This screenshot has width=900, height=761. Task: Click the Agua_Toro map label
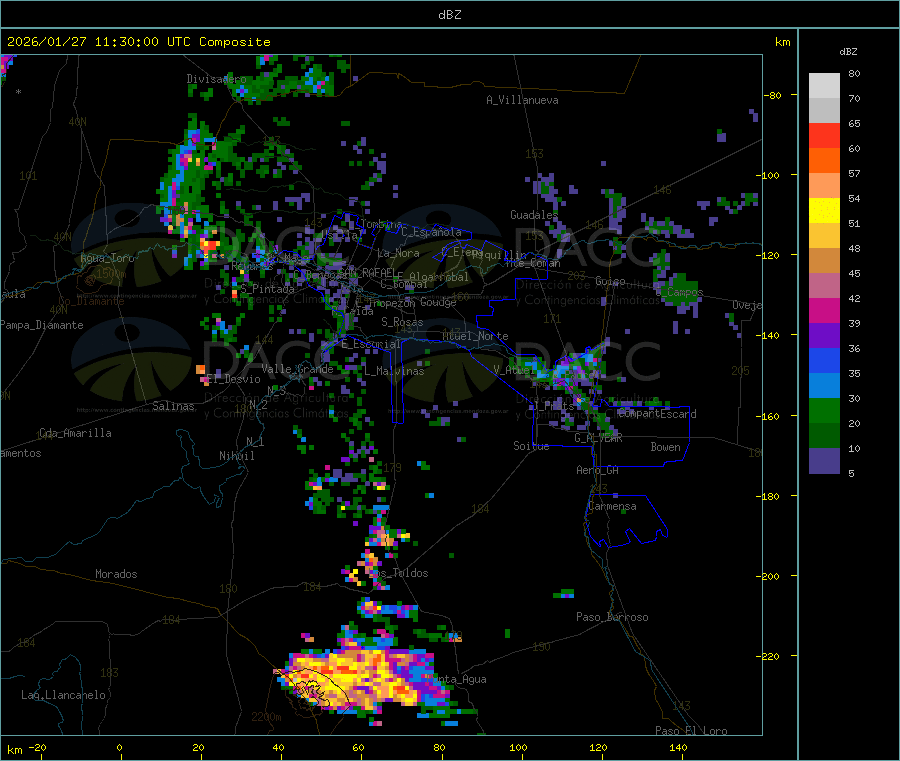[x=107, y=258]
